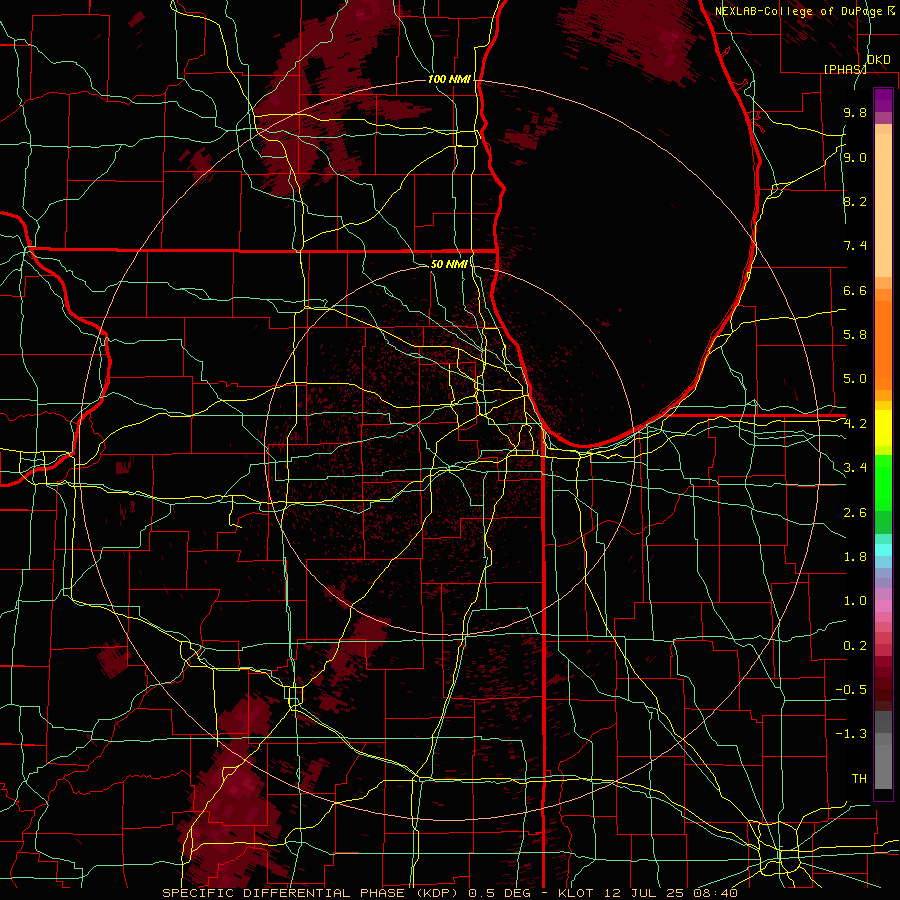Click the 100 NMI range ring label

pyautogui.click(x=449, y=79)
